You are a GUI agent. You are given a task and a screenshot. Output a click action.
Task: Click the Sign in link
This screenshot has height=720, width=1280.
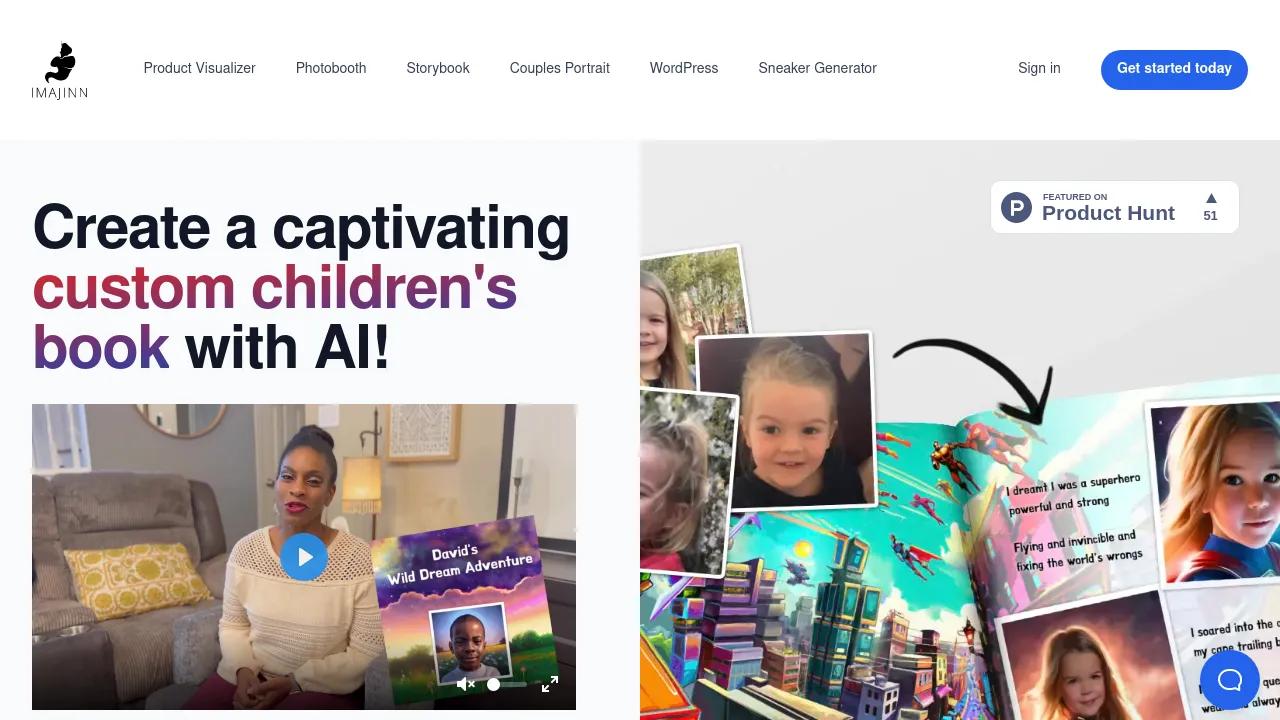1039,68
